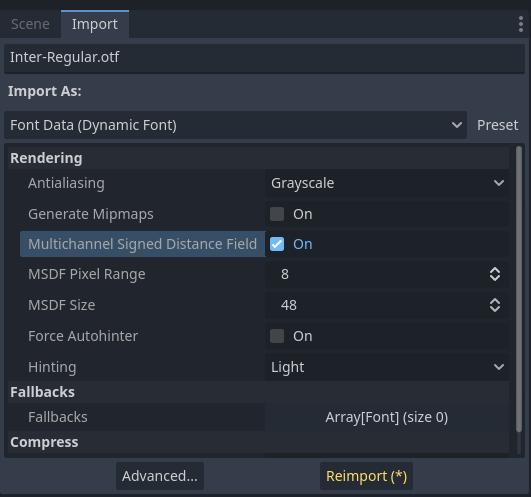Open the Light hinting dropdown
Viewport: 531px width, 497px height.
coord(387,367)
